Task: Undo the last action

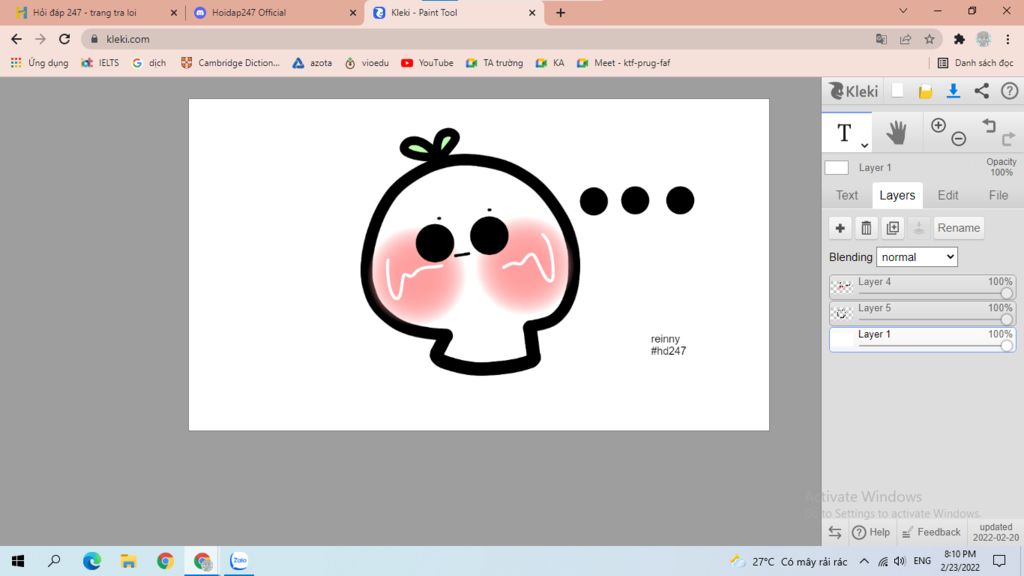Action: pyautogui.click(x=989, y=125)
